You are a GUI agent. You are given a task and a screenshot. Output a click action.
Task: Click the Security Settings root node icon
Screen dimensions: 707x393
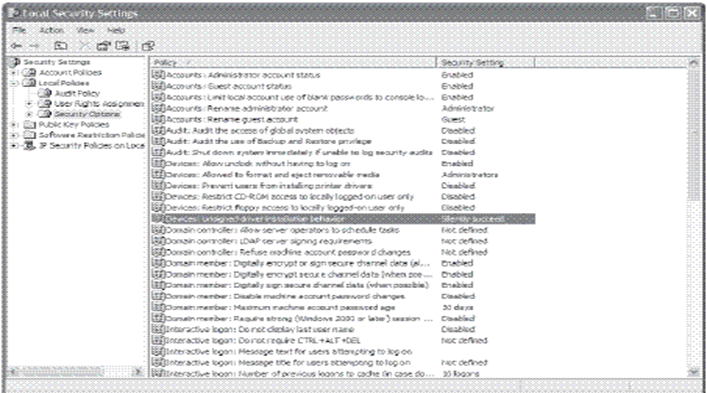14,62
